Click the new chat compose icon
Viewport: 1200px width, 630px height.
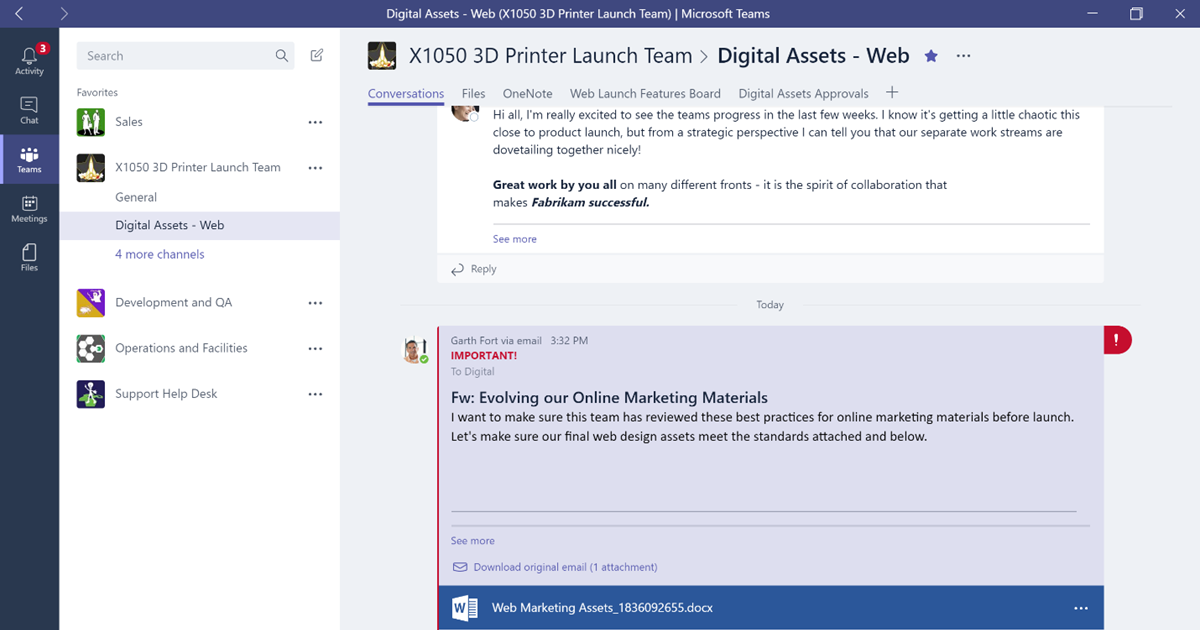coord(317,56)
